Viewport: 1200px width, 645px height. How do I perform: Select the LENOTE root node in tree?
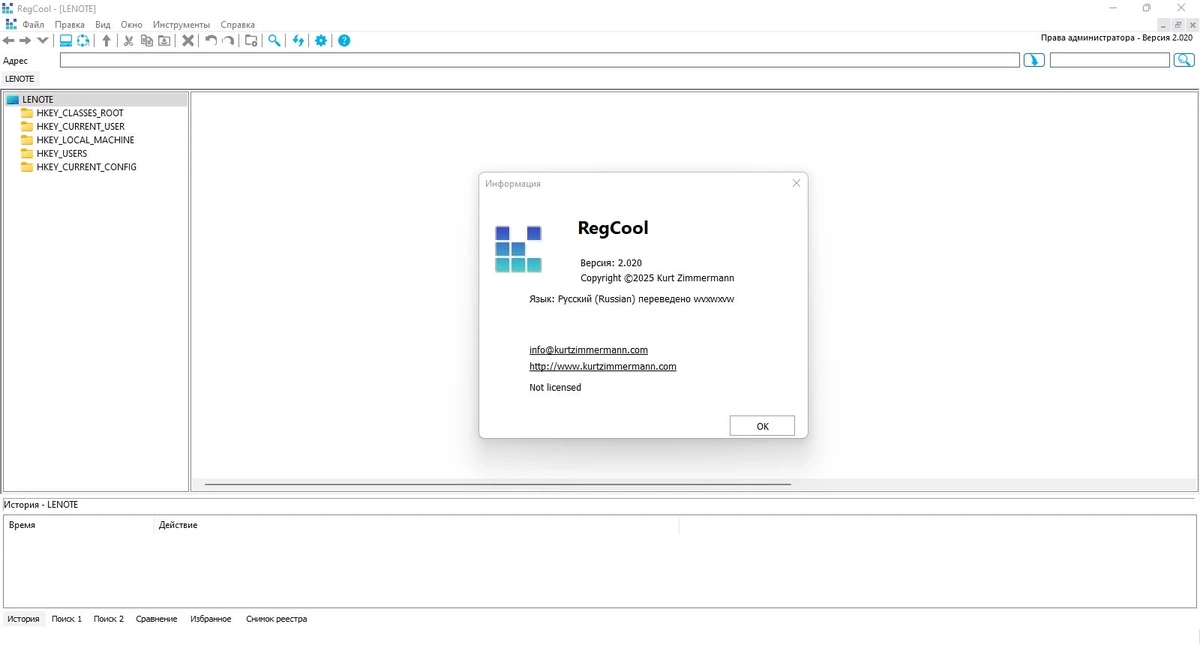[x=38, y=99]
